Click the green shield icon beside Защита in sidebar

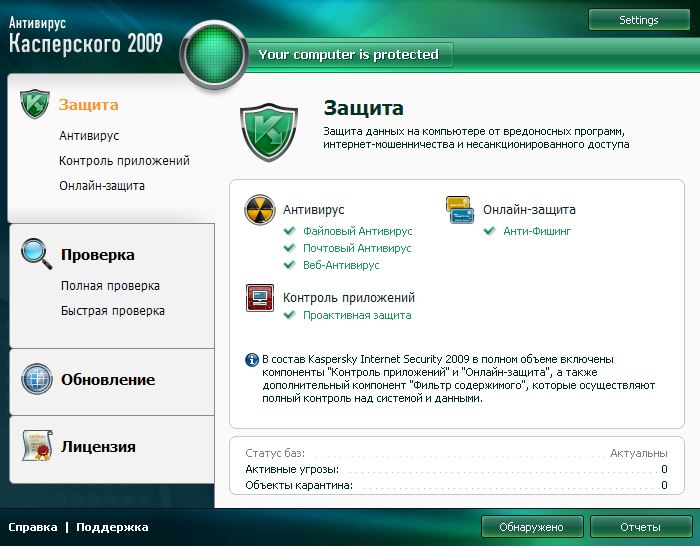pos(35,104)
